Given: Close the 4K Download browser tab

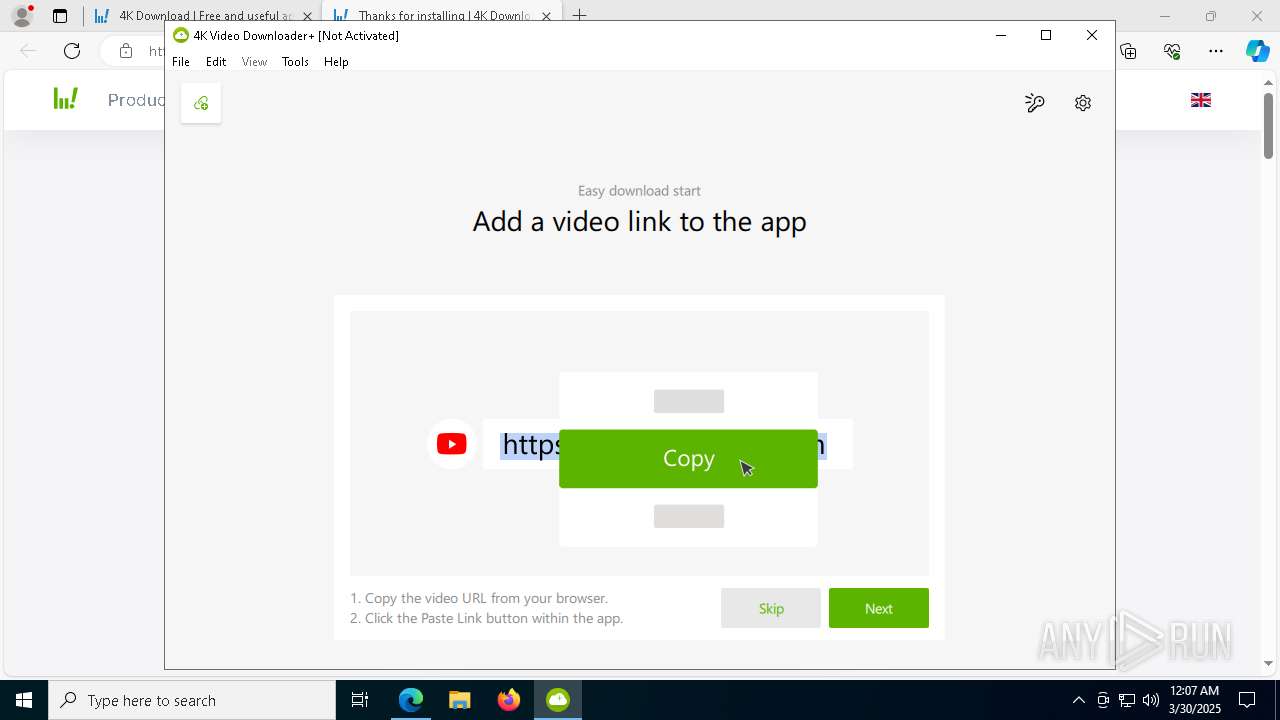Looking at the screenshot, I should pyautogui.click(x=307, y=16).
